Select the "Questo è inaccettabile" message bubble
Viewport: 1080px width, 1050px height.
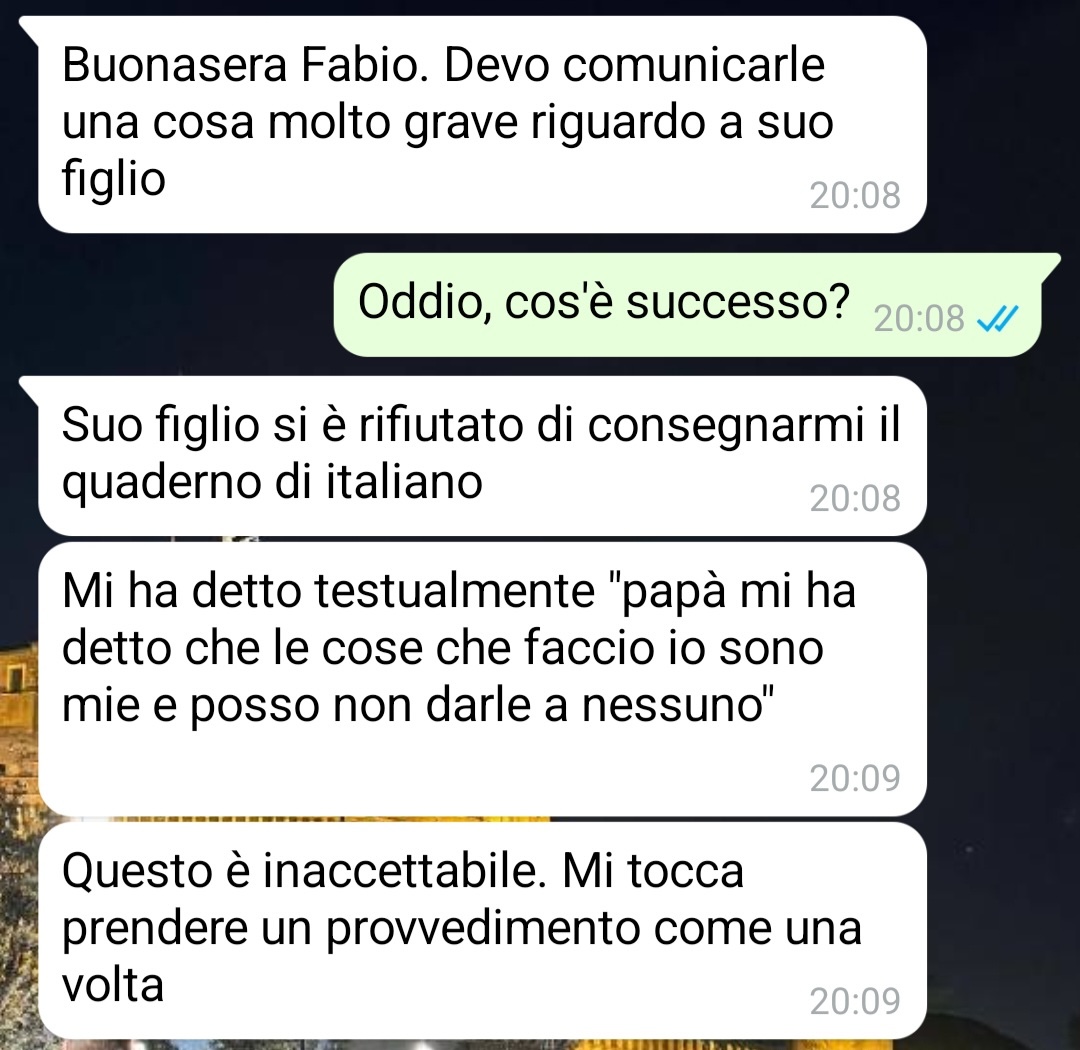482,930
